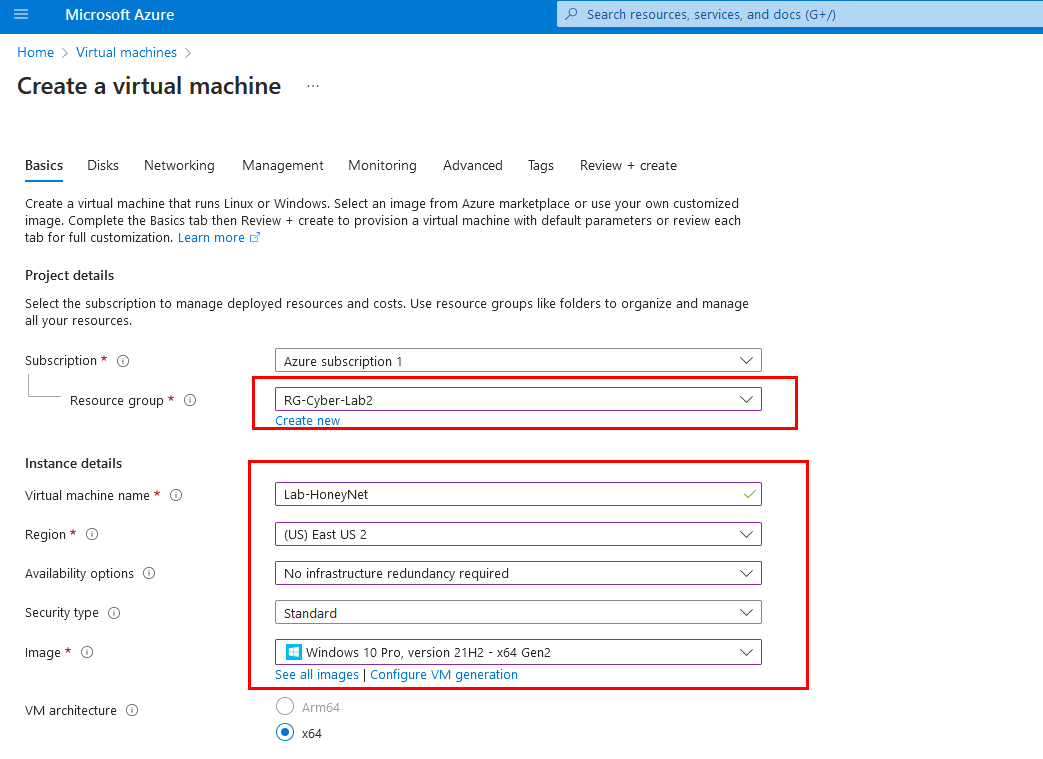Screen dimensions: 1043x759
Task: Switch to the Review + create tab
Action: pyautogui.click(x=628, y=165)
